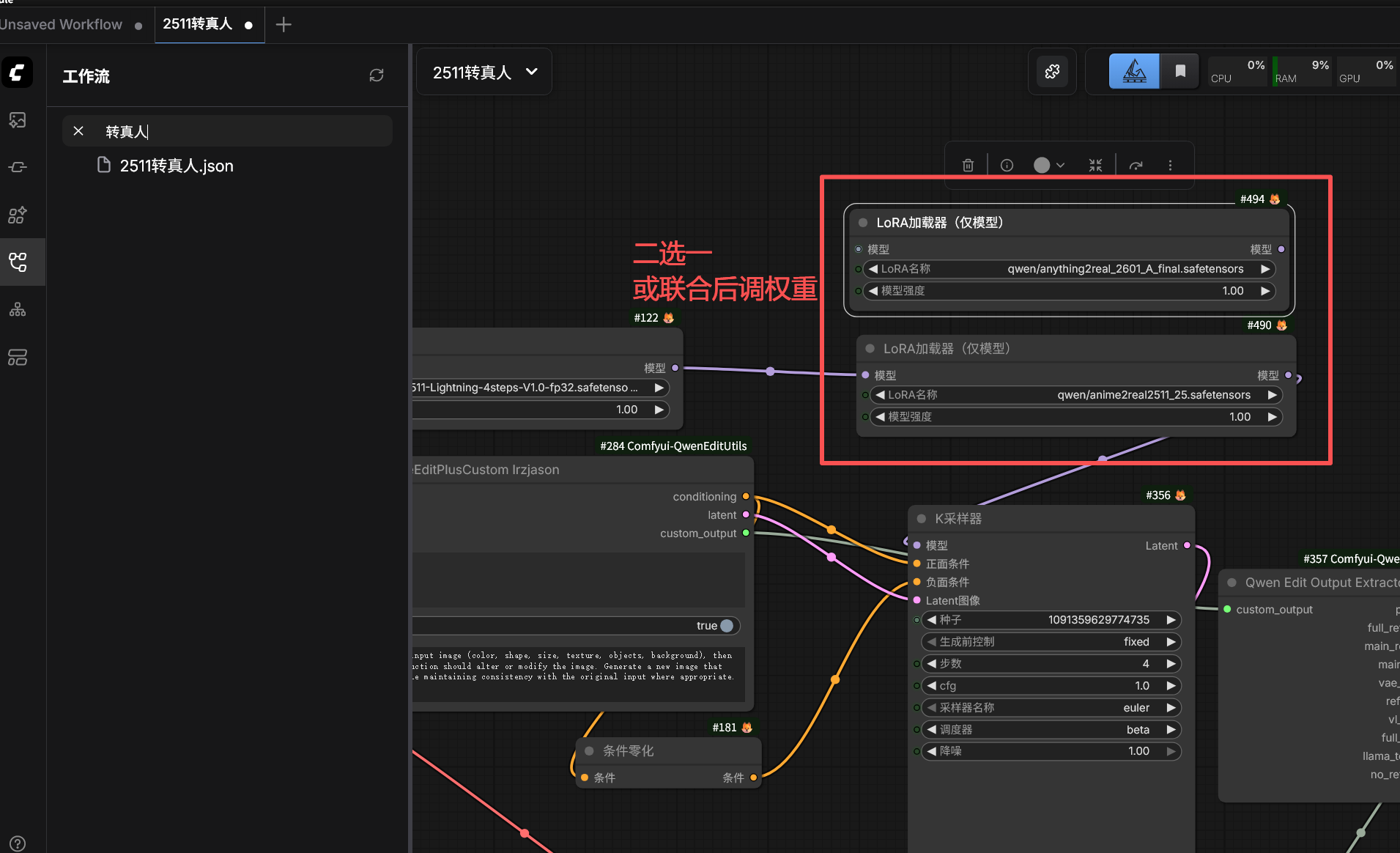Viewport: 1400px width, 853px height.
Task: Toggle collapse dot of K采样器 node
Action: 922,519
